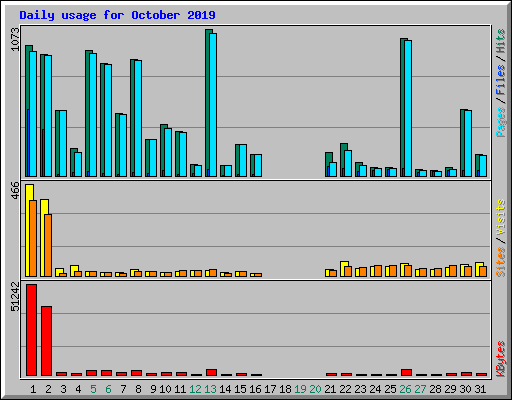
Task: Click day 1 on the x-axis
Action: 33,389
